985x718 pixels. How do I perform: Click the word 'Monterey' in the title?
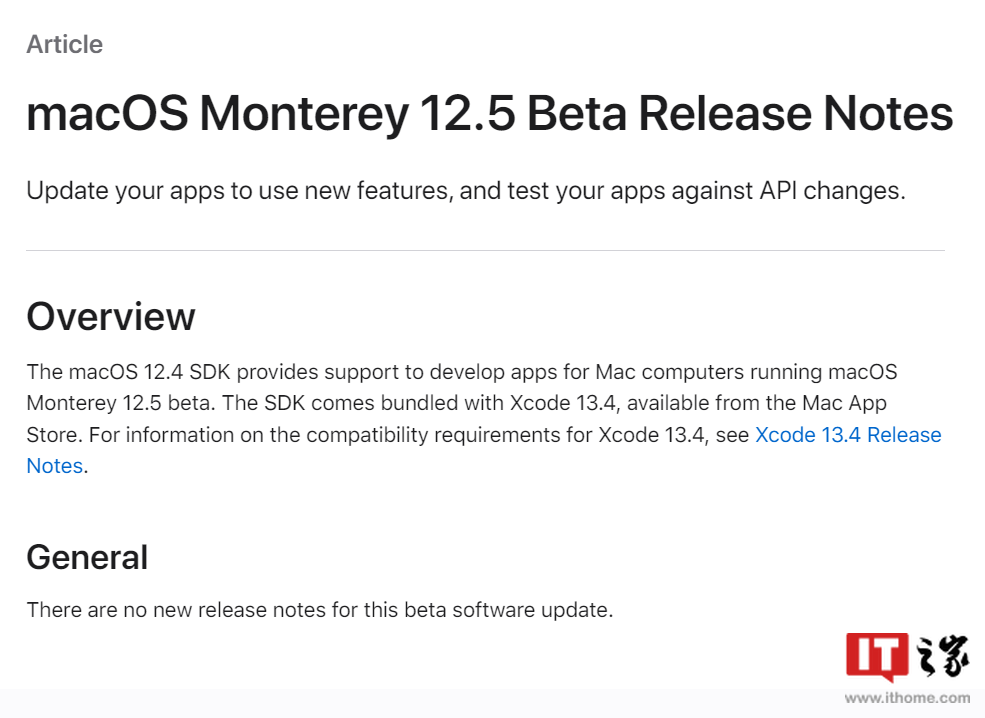(304, 114)
